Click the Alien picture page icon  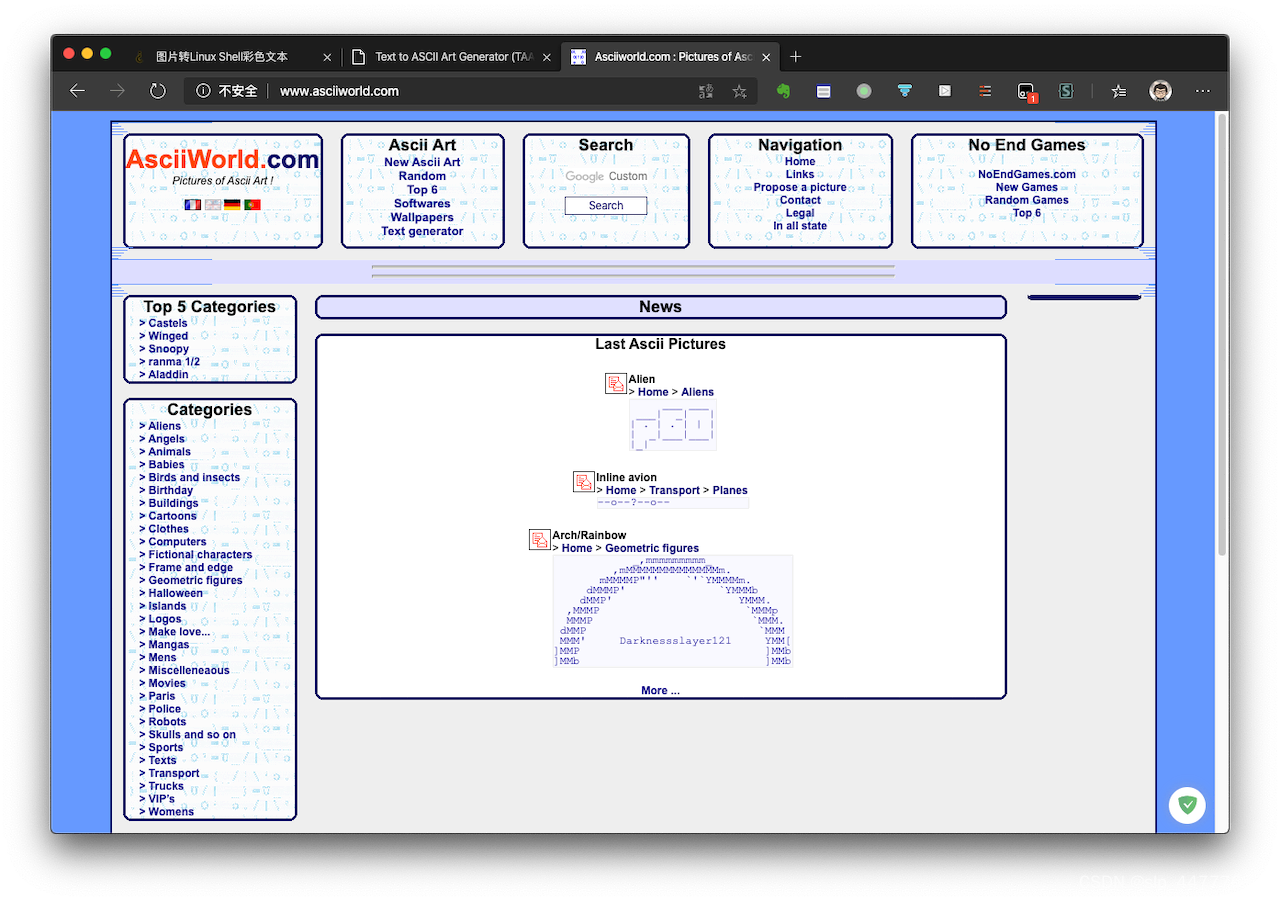(616, 383)
